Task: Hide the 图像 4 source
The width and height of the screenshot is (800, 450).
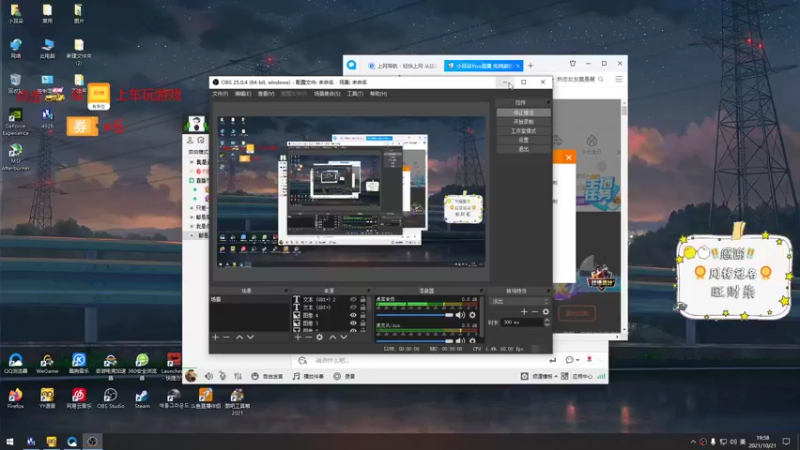Action: [x=353, y=315]
